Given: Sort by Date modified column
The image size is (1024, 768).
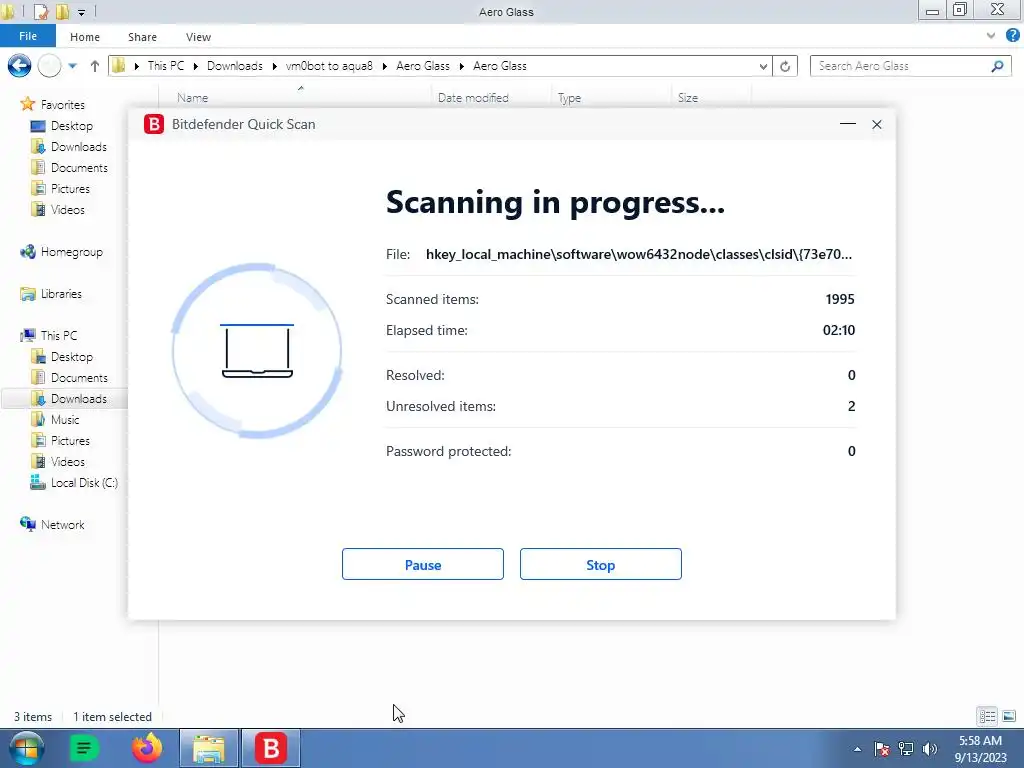Looking at the screenshot, I should point(473,98).
